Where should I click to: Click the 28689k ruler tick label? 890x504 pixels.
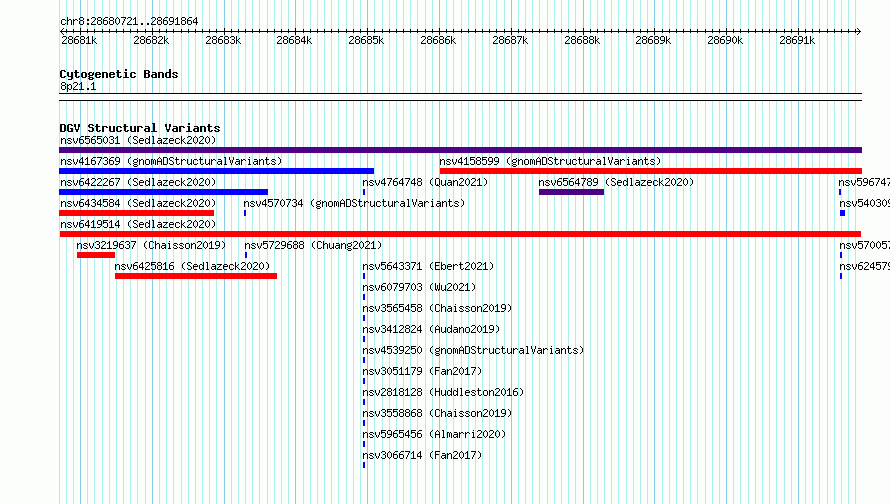click(653, 40)
